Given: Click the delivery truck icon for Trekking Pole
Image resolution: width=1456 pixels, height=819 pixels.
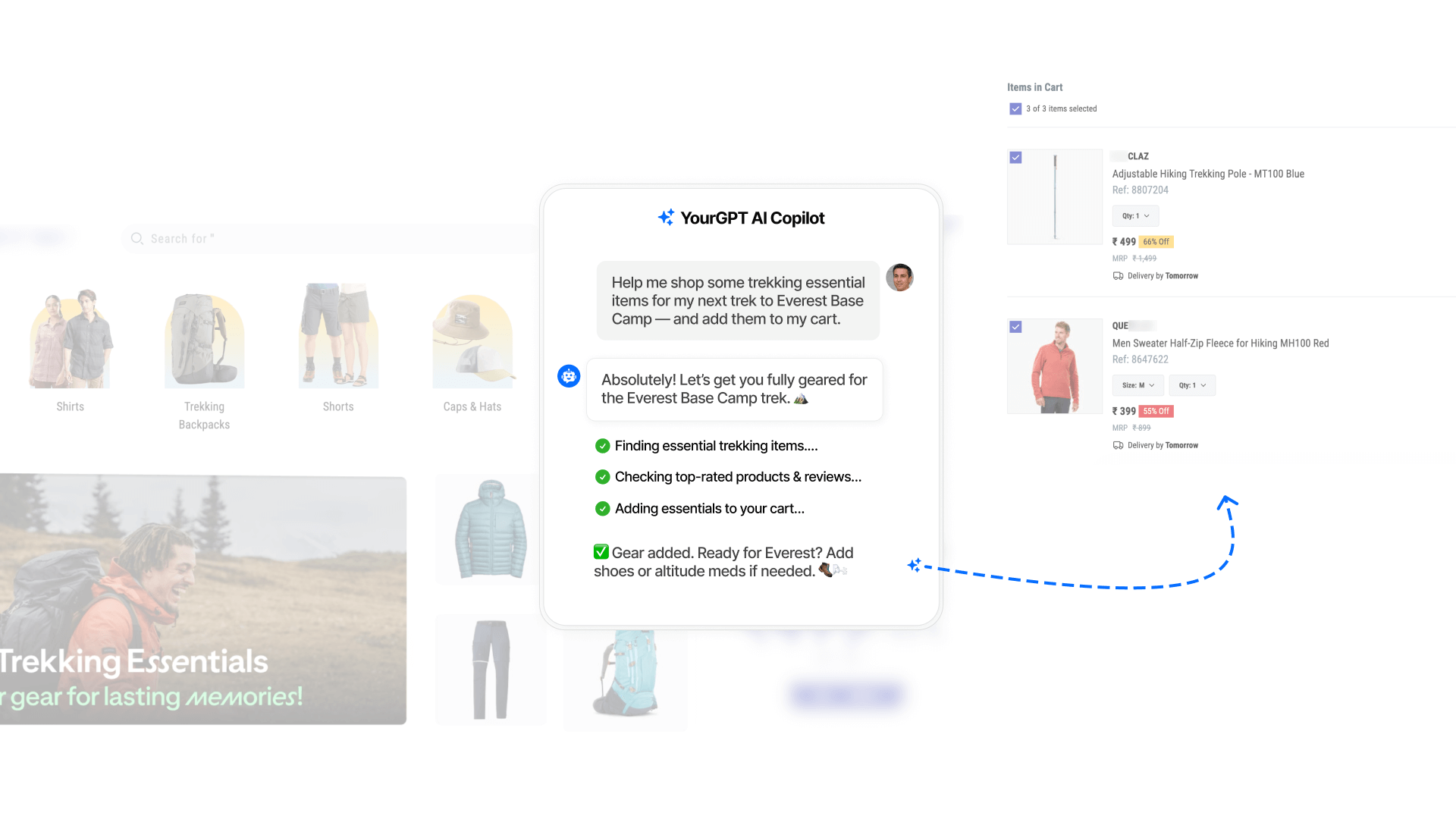Looking at the screenshot, I should pos(1118,276).
